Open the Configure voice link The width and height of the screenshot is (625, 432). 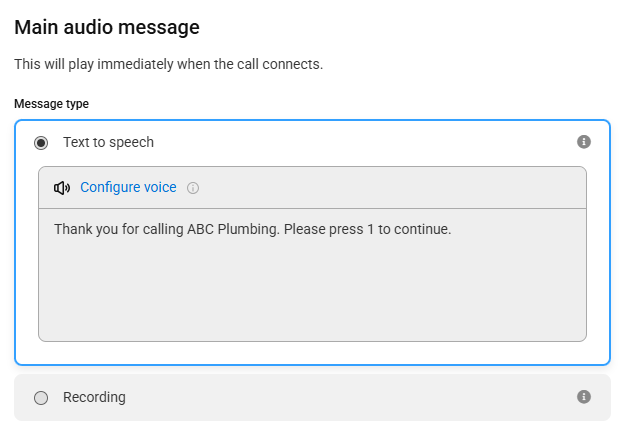point(128,187)
